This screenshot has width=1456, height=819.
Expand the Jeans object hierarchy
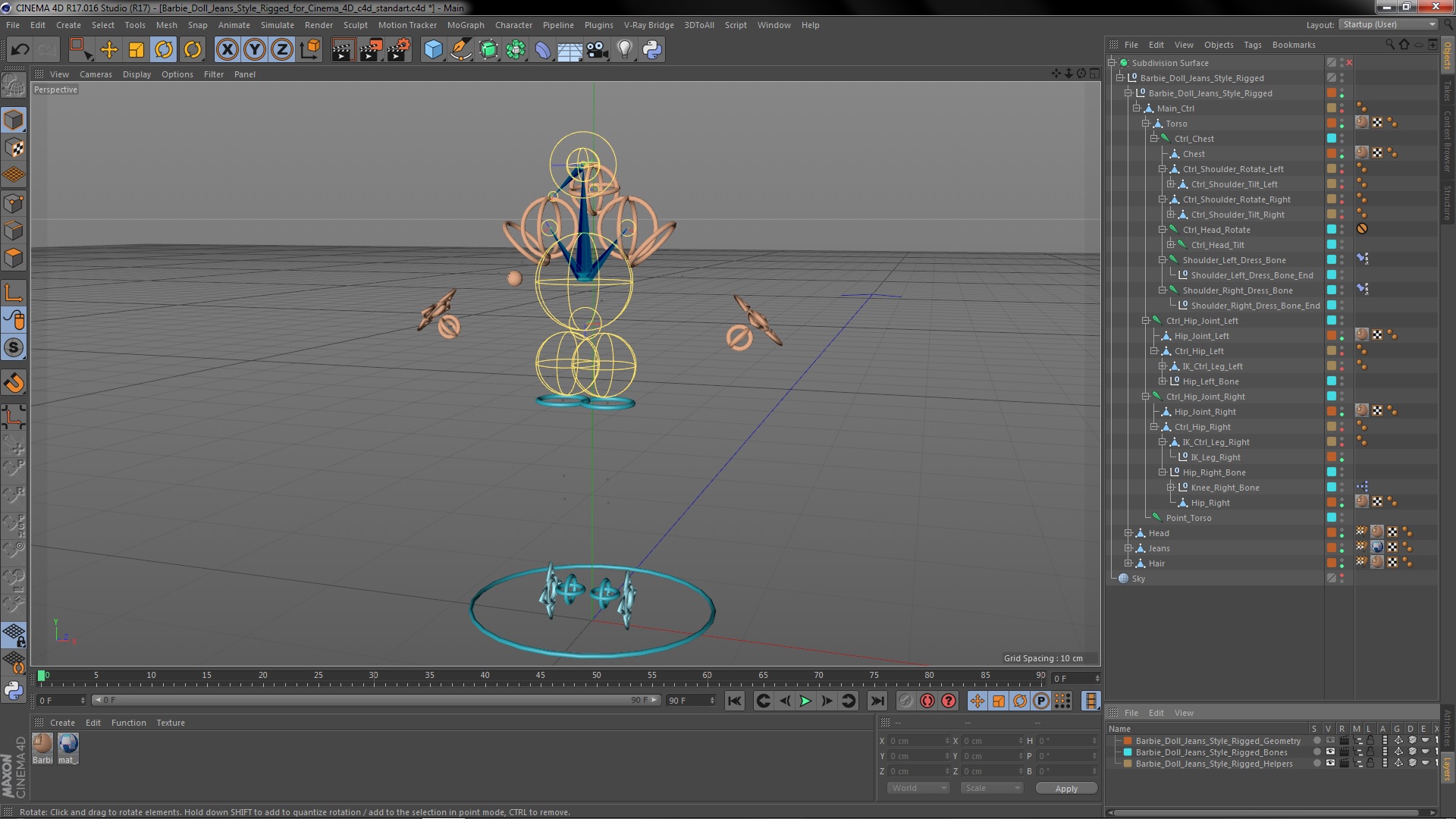1128,548
